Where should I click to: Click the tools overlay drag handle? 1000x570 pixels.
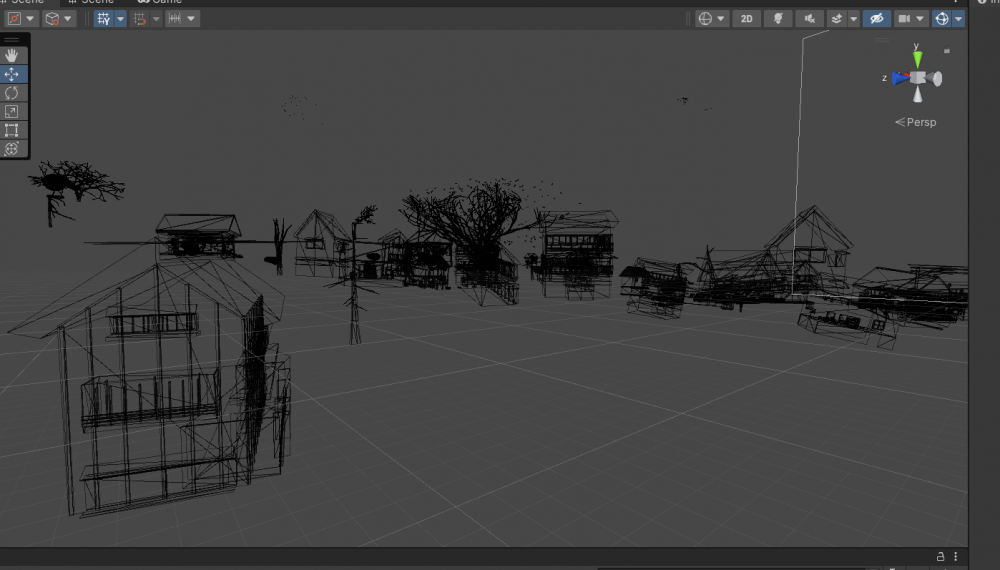[x=11, y=40]
